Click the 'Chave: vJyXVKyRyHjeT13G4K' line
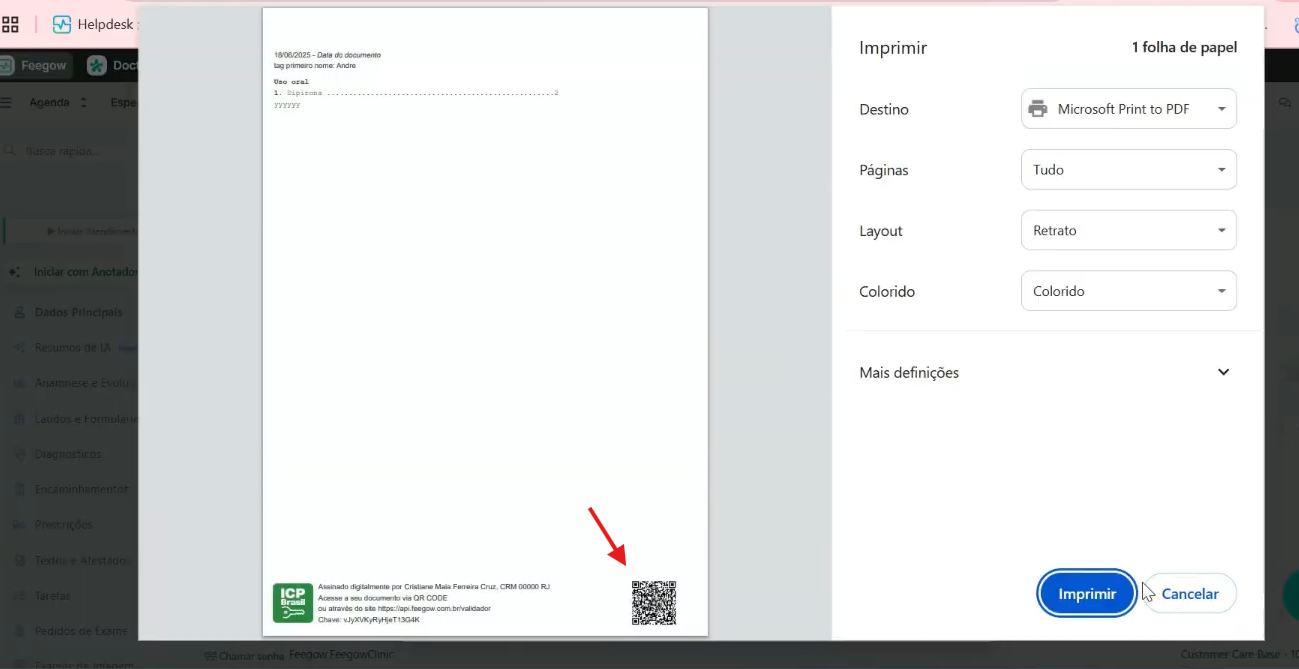 point(368,620)
